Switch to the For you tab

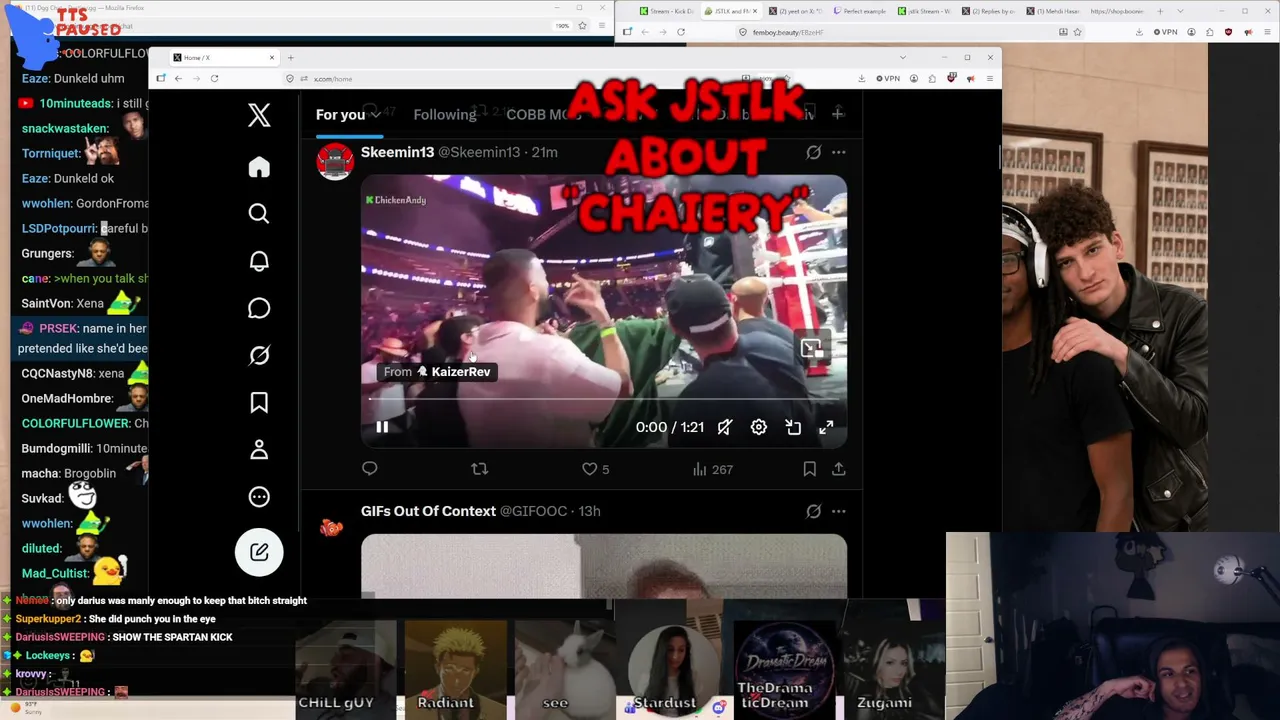tap(340, 114)
